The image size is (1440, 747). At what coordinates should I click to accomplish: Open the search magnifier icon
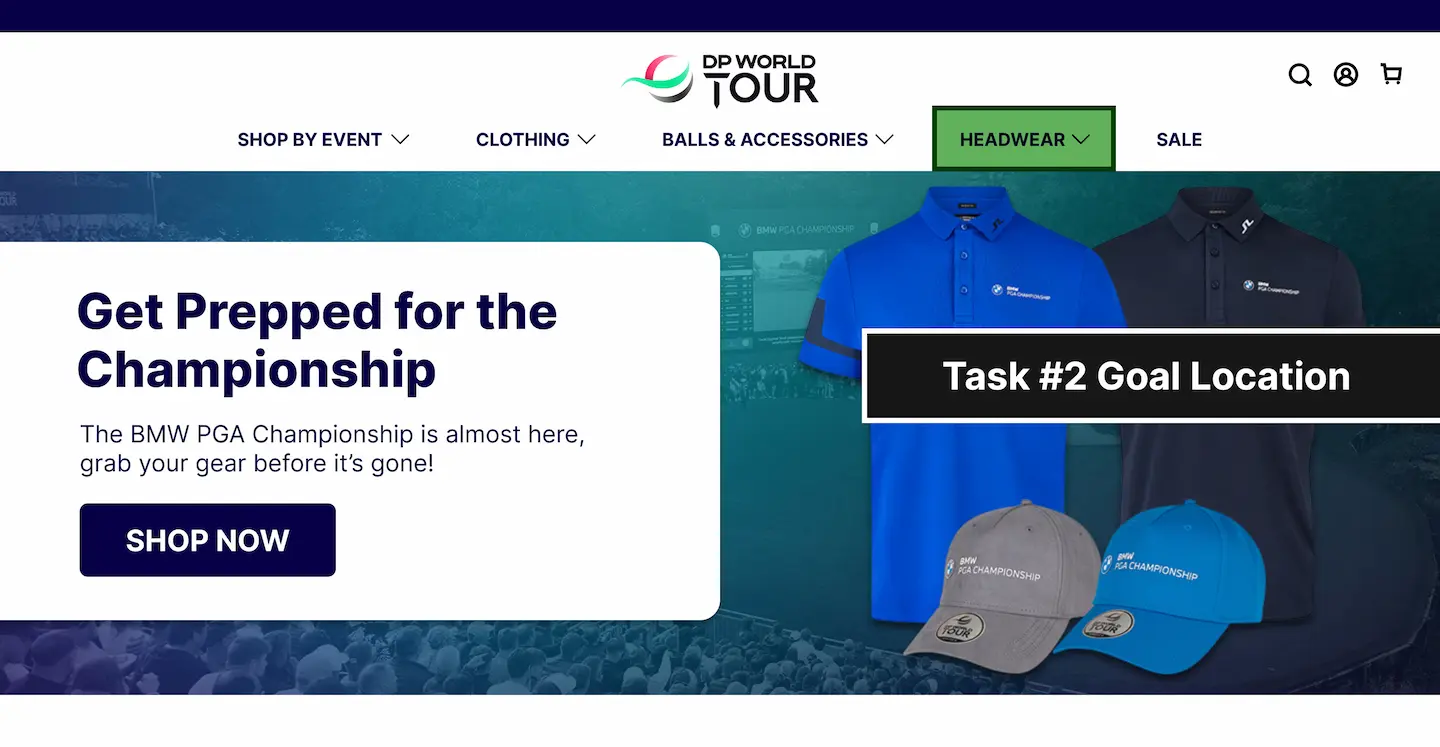tap(1299, 75)
